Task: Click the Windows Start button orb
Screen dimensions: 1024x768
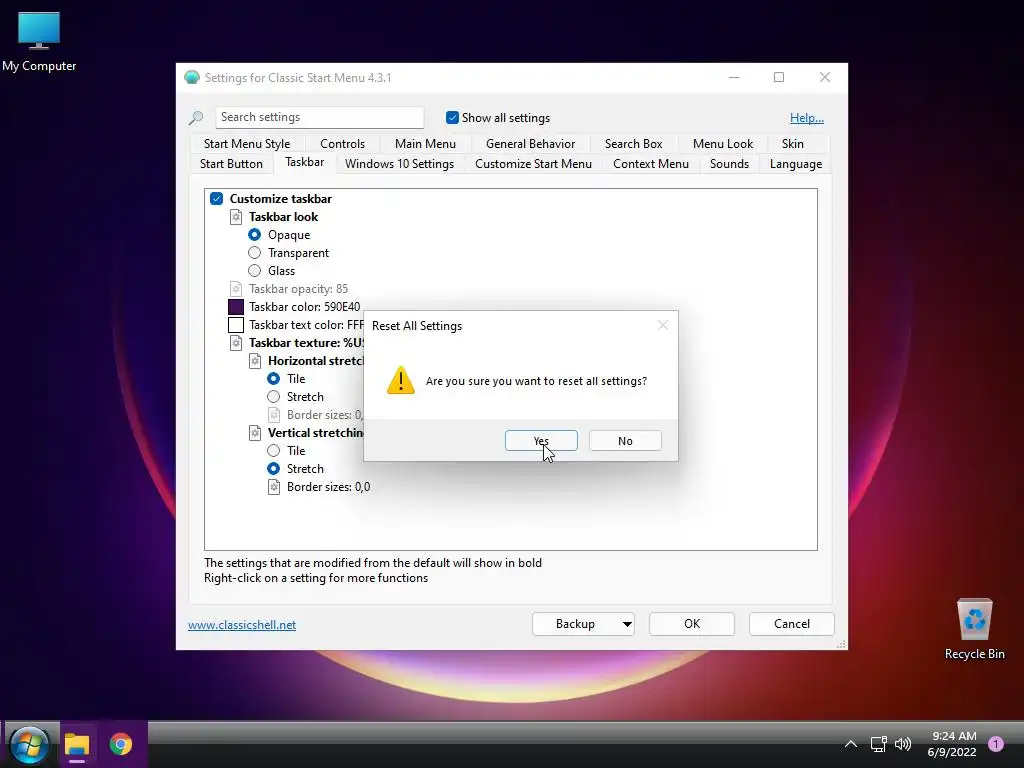Action: click(29, 744)
